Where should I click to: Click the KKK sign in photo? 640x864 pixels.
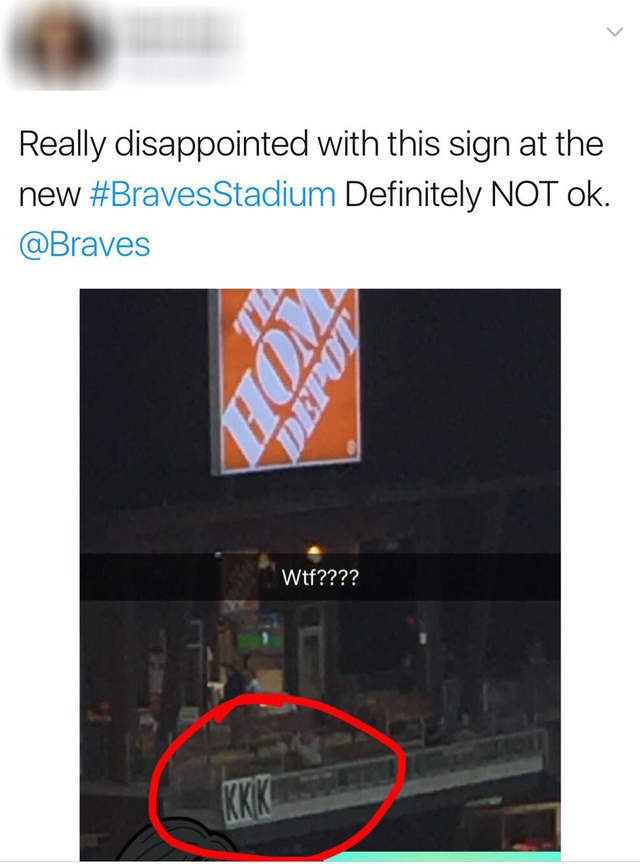[x=248, y=799]
